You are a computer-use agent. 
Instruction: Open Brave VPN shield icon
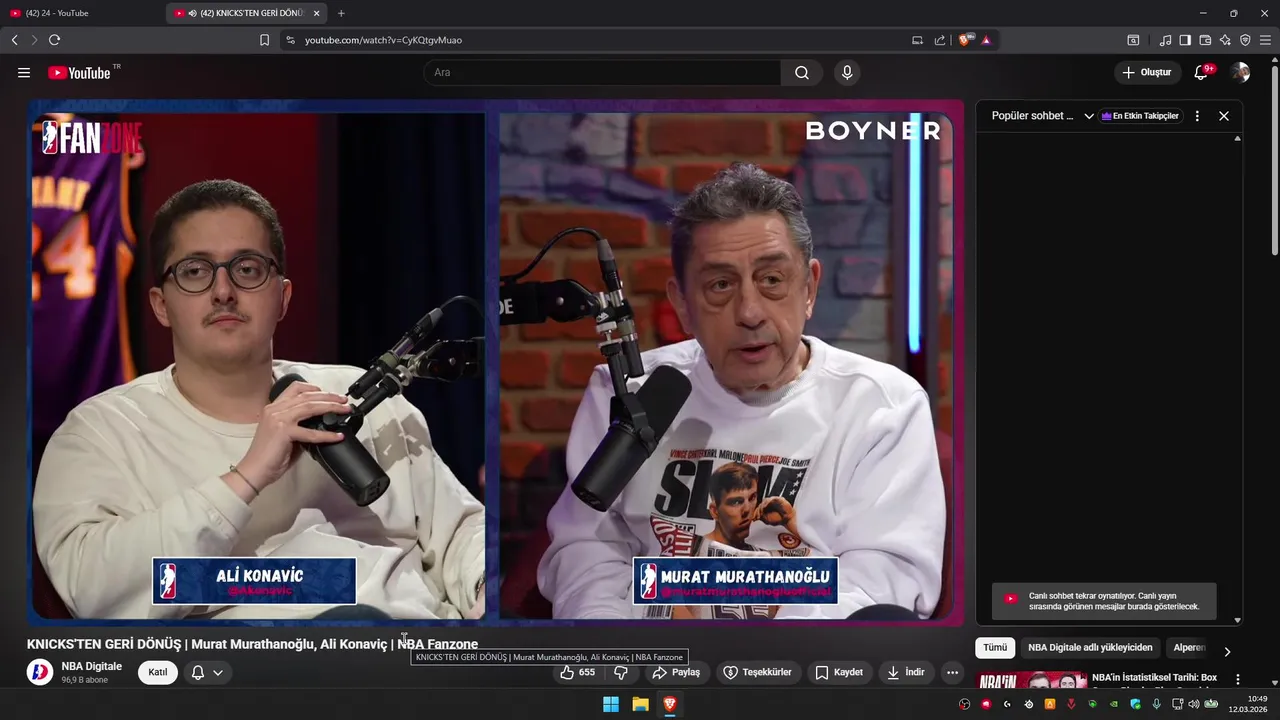[x=1245, y=40]
